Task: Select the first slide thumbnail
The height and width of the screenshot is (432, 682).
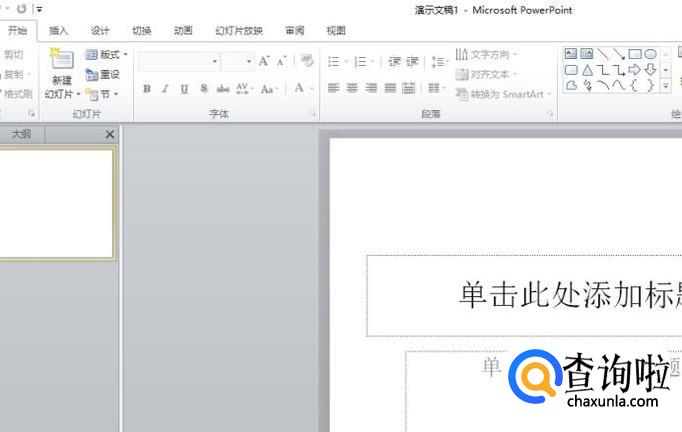Action: 57,203
